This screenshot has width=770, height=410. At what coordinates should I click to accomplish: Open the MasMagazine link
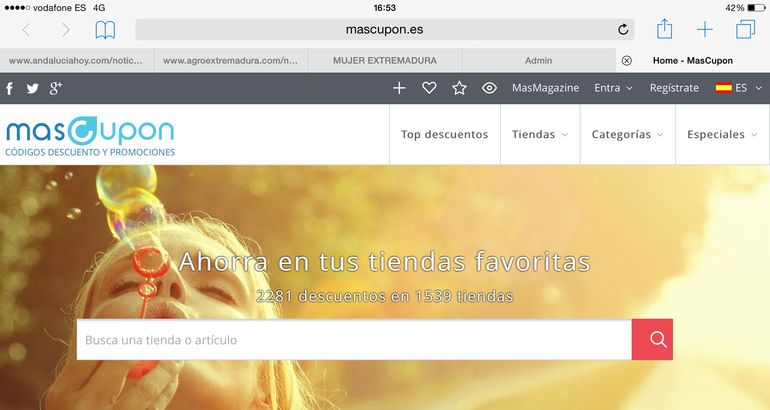pyautogui.click(x=545, y=88)
